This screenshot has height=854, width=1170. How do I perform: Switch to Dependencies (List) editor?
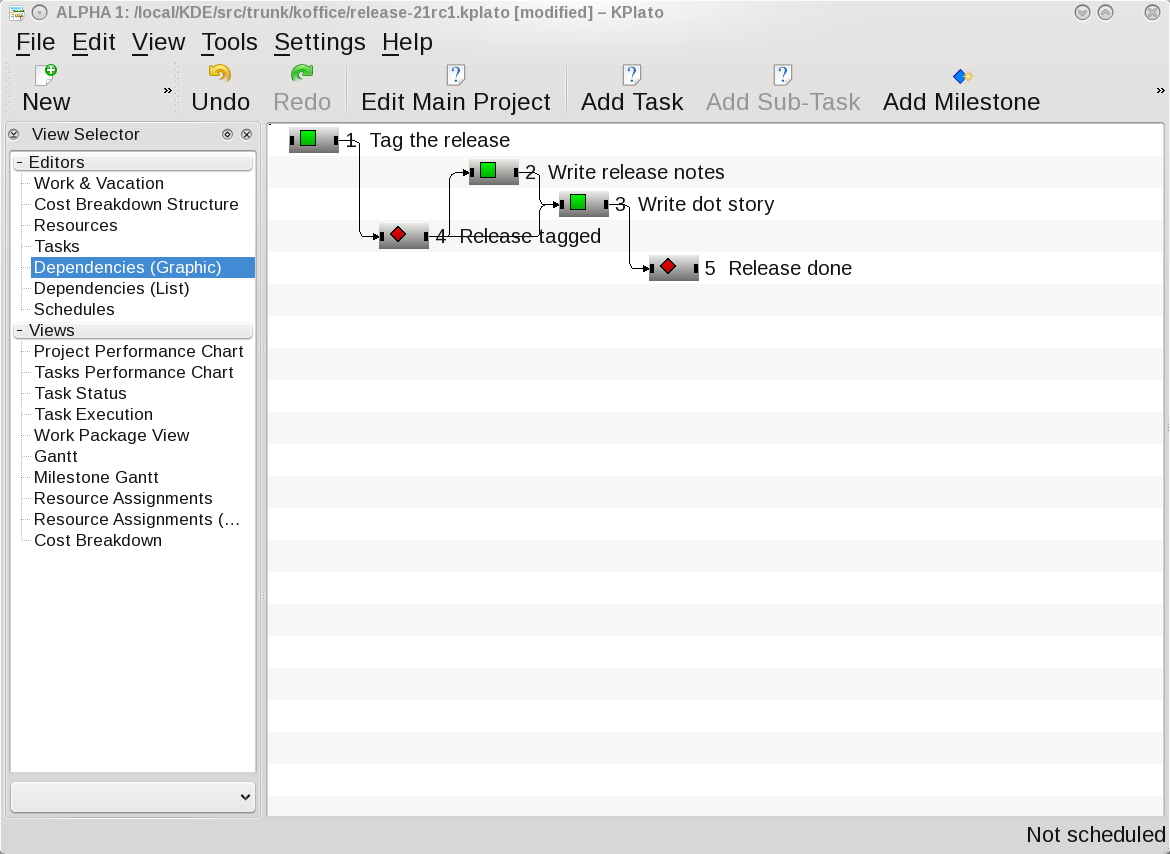tap(111, 288)
